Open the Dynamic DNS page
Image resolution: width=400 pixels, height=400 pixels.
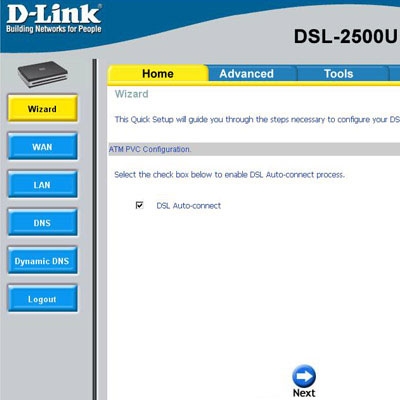coord(42,261)
